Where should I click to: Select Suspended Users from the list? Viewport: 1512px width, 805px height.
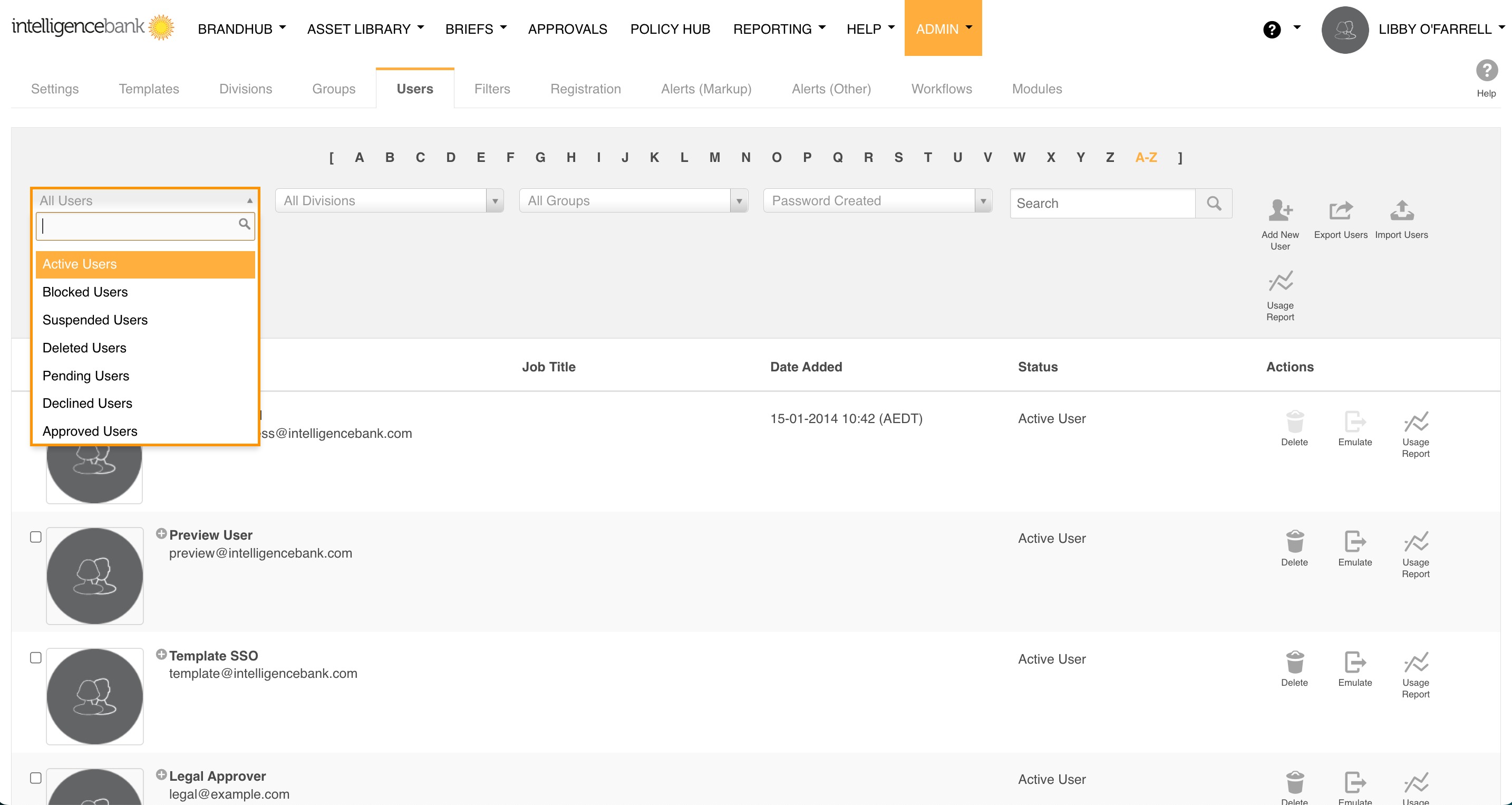[x=94, y=320]
